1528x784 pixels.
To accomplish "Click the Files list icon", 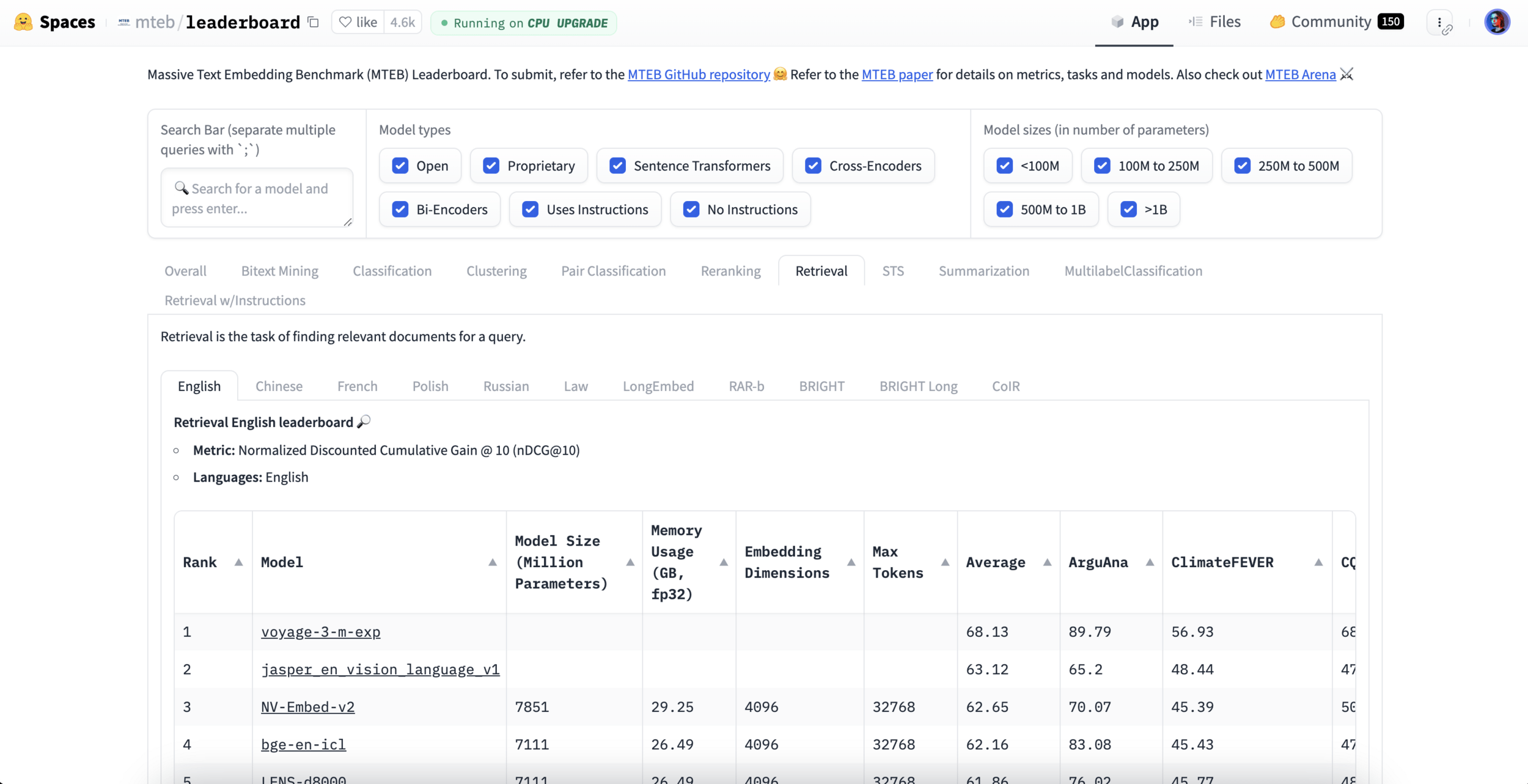I will click(1195, 22).
